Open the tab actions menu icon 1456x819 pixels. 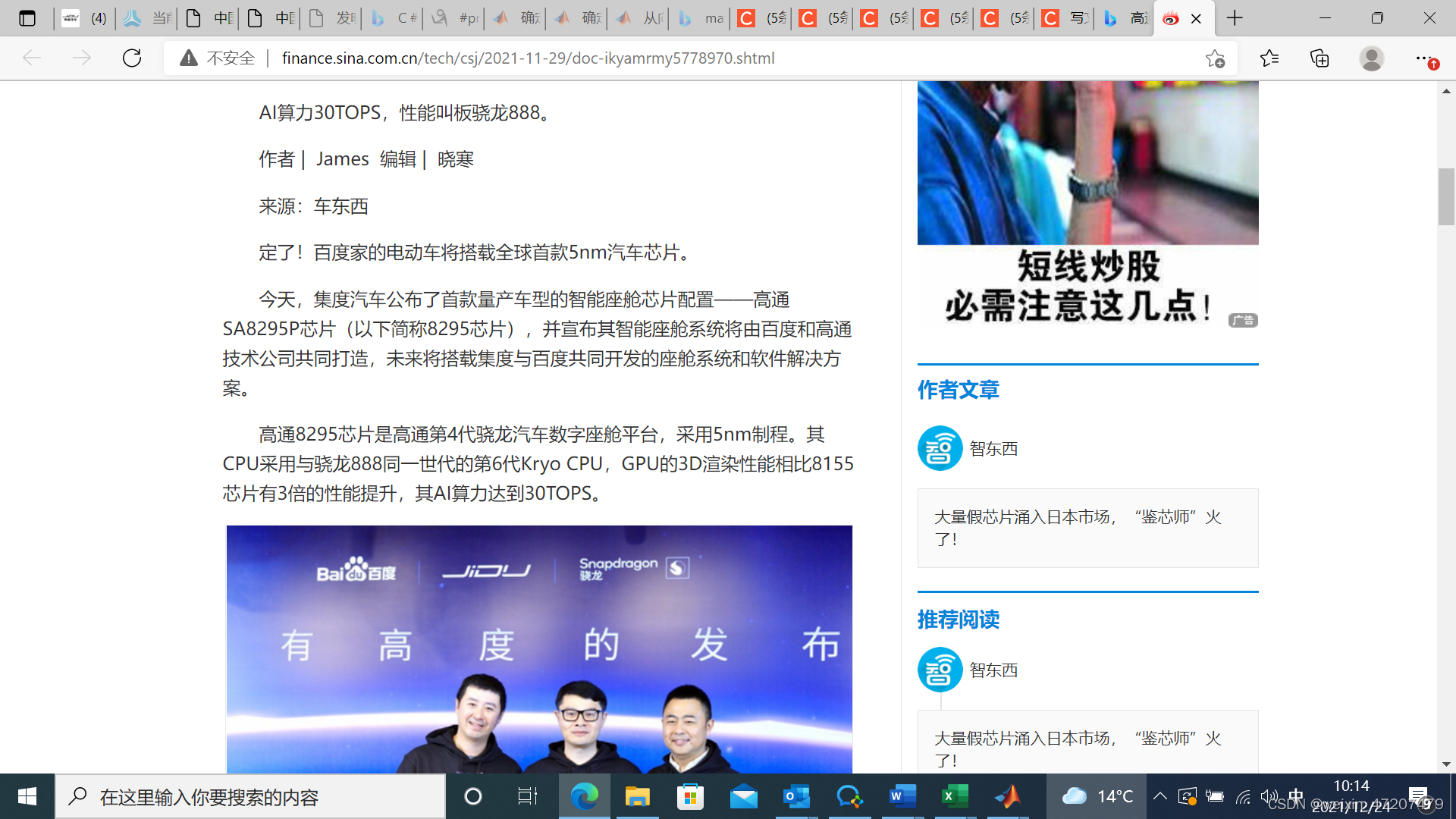(27, 18)
